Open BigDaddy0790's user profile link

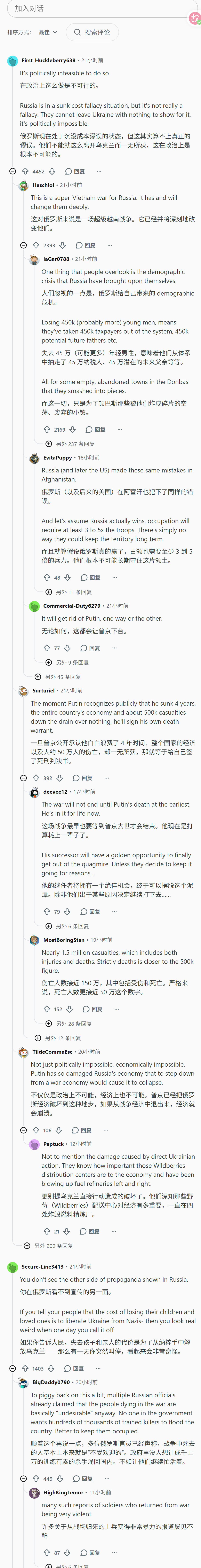[x=51, y=1382]
